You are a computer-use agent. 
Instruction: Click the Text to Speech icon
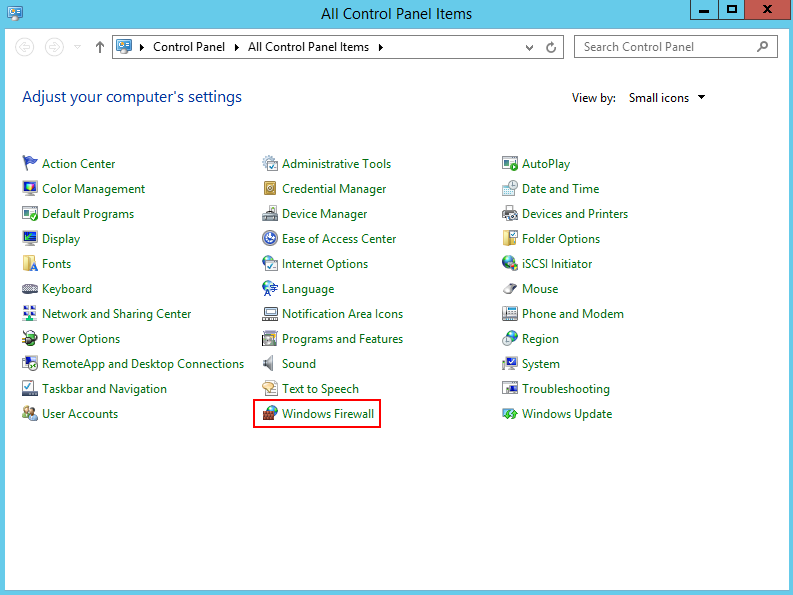point(270,388)
